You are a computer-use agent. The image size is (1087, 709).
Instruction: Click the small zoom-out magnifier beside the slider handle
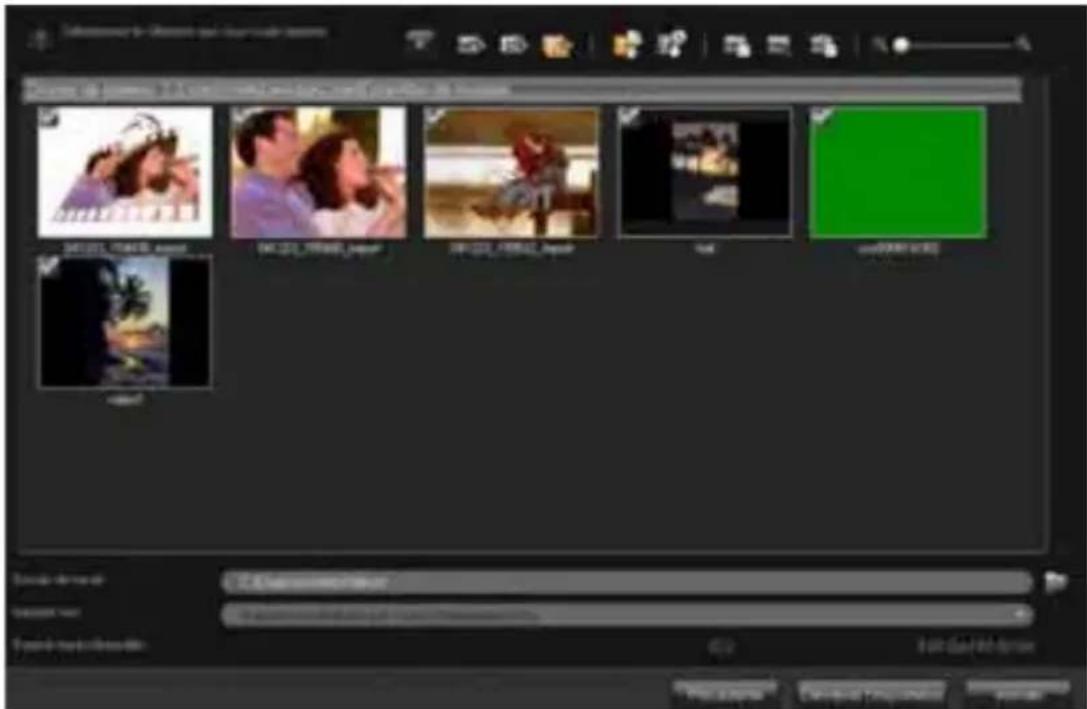(x=879, y=46)
